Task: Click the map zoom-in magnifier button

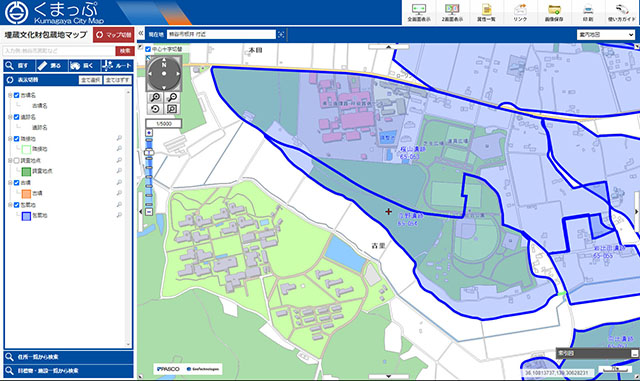Action: 155,97
